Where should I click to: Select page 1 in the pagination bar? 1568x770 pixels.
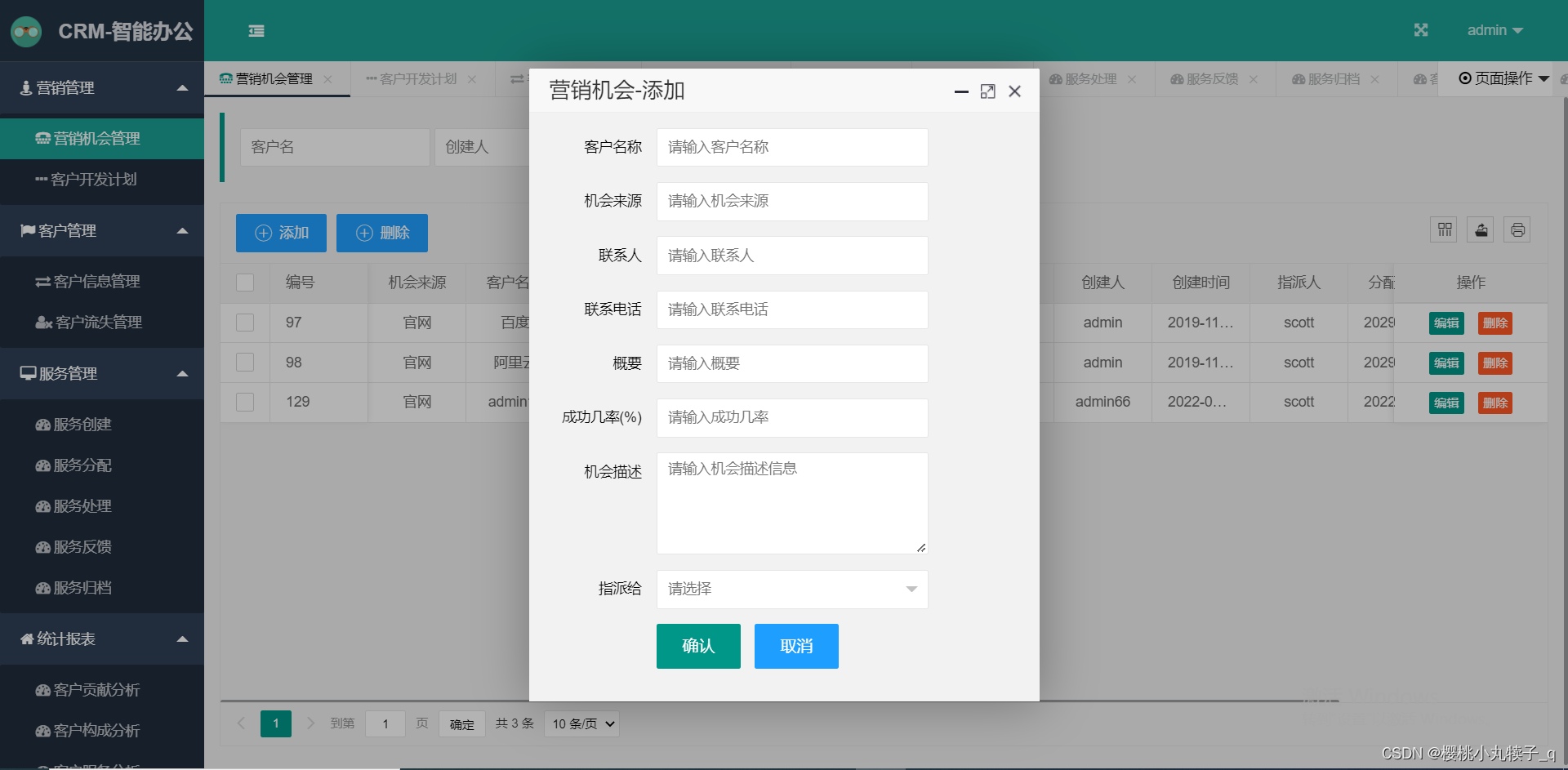tap(275, 723)
